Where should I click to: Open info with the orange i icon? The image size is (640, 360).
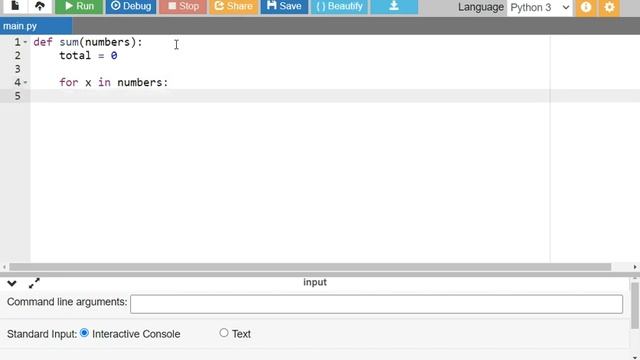[x=586, y=7]
